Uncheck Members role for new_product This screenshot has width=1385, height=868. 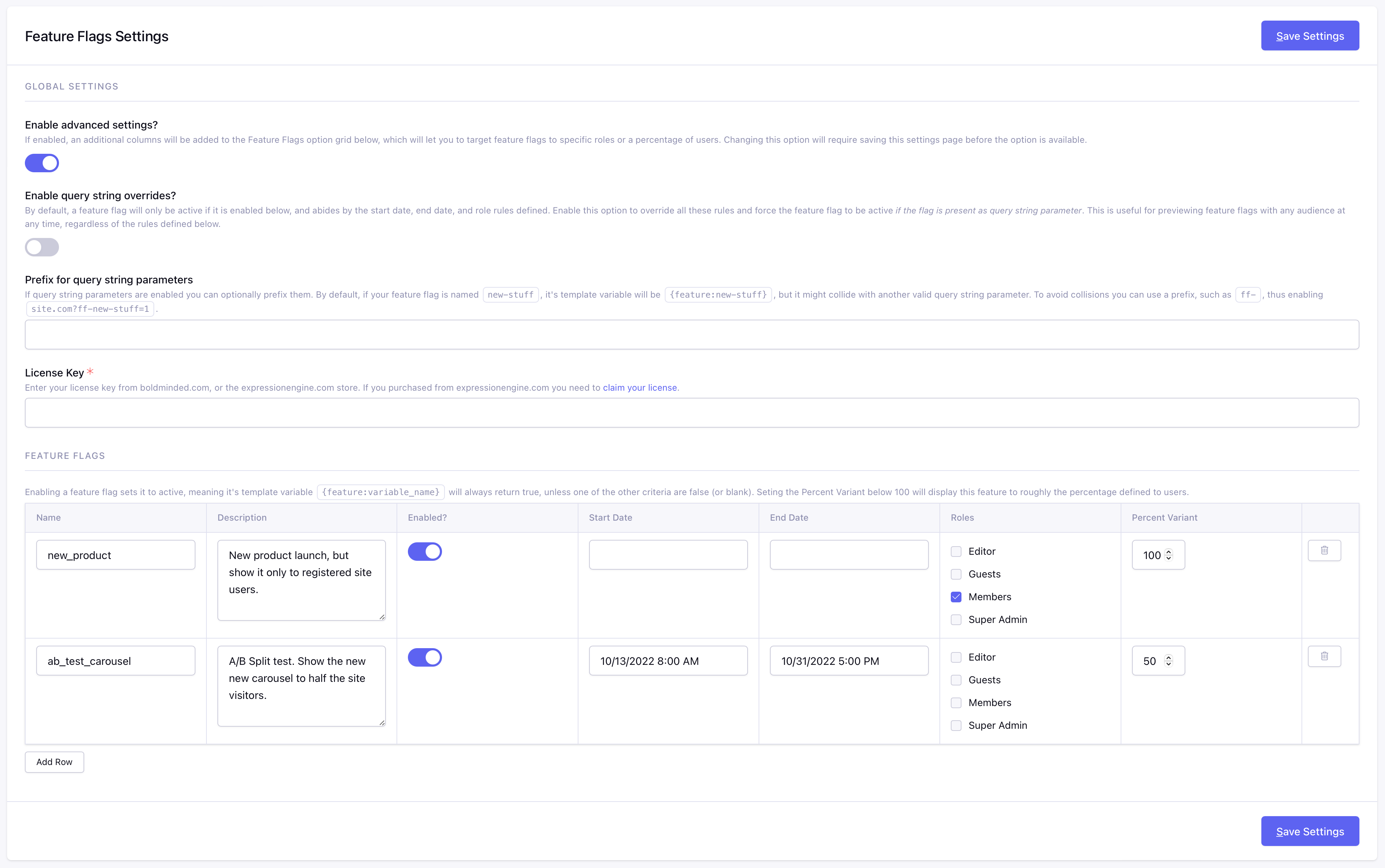pos(956,597)
